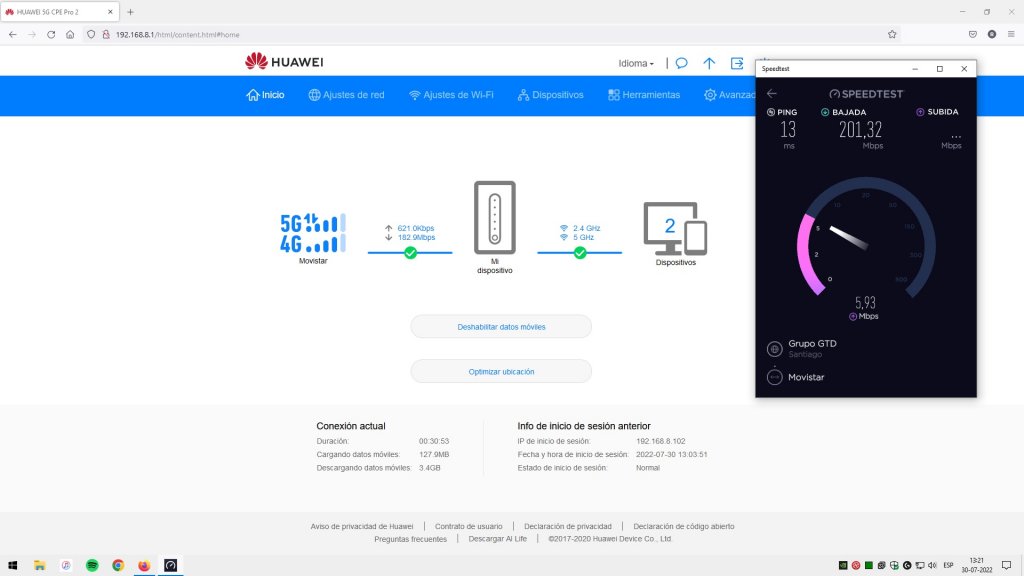Image resolution: width=1024 pixels, height=576 pixels.
Task: Click the update arrow icon in Huawei header
Action: pyautogui.click(x=709, y=63)
